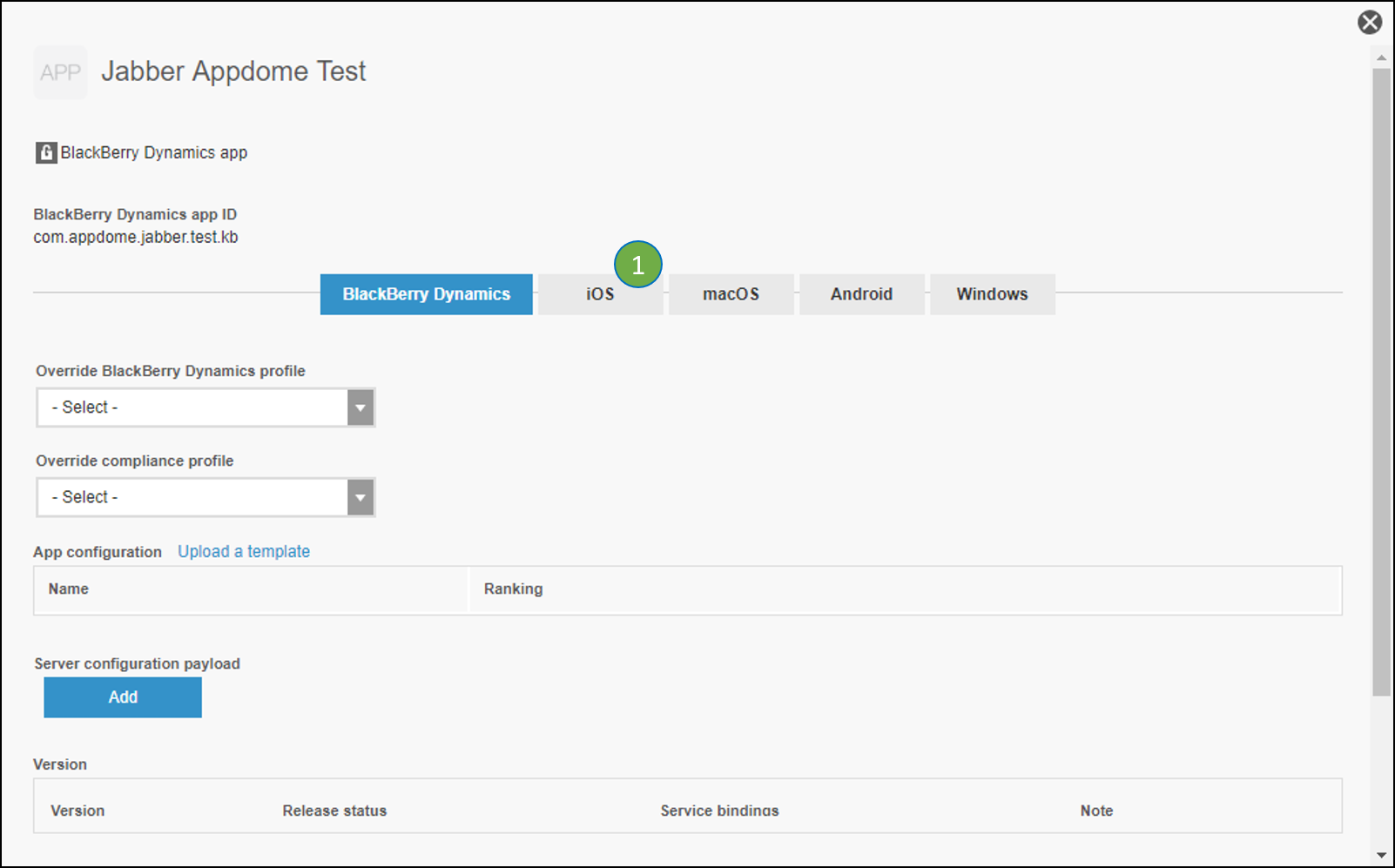
Task: Click the APP placeholder app icon
Action: tap(59, 72)
